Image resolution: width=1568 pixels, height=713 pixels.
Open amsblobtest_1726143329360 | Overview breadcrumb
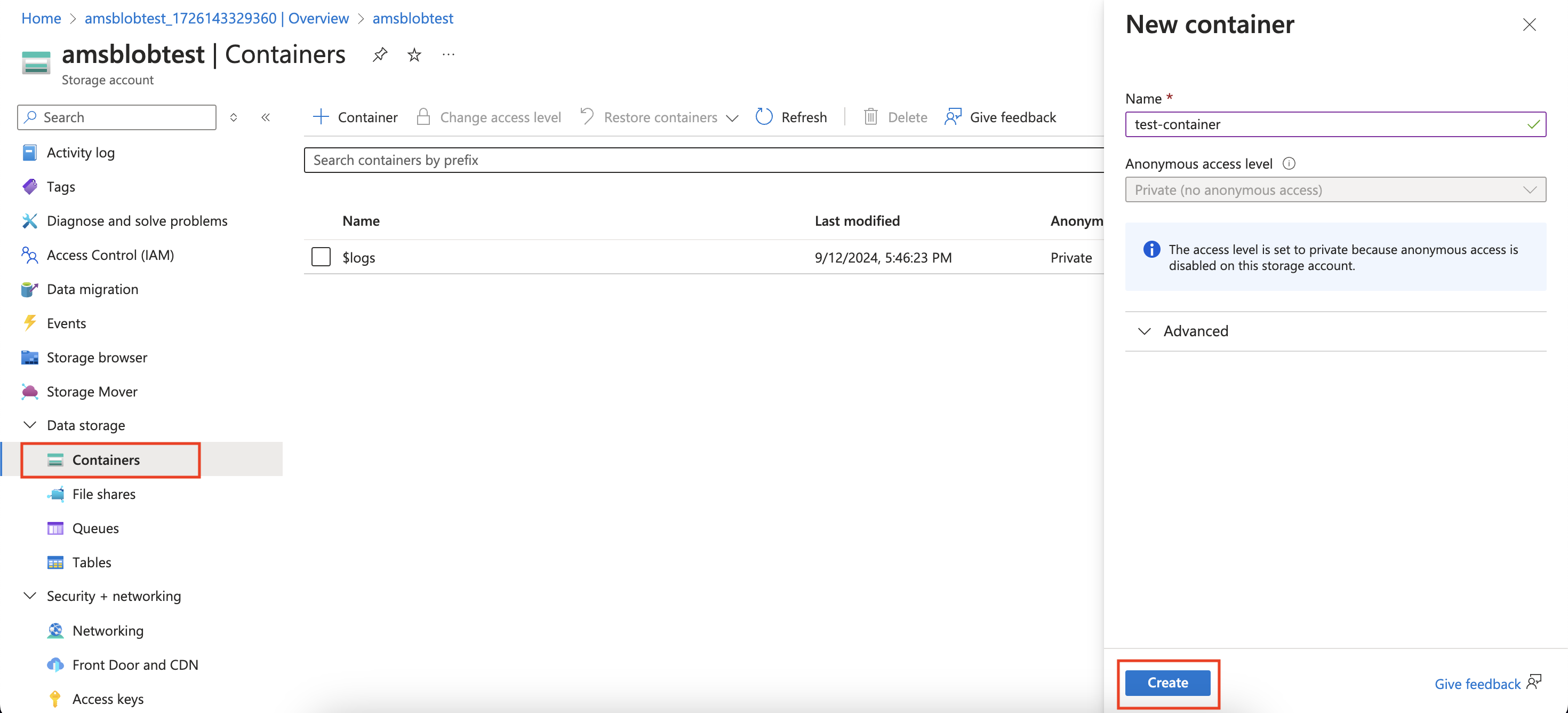(x=217, y=18)
